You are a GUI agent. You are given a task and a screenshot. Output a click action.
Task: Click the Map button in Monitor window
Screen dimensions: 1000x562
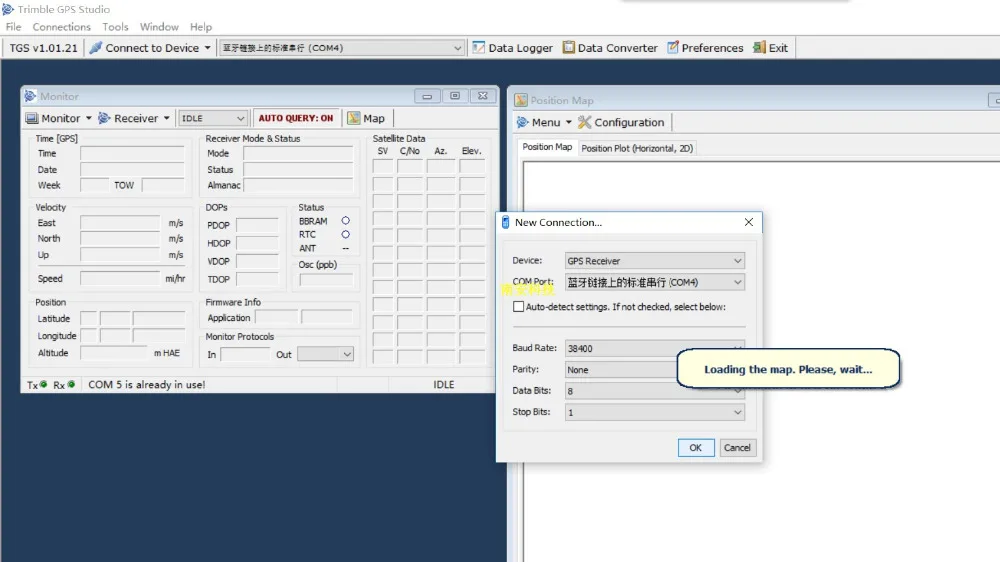(x=366, y=118)
